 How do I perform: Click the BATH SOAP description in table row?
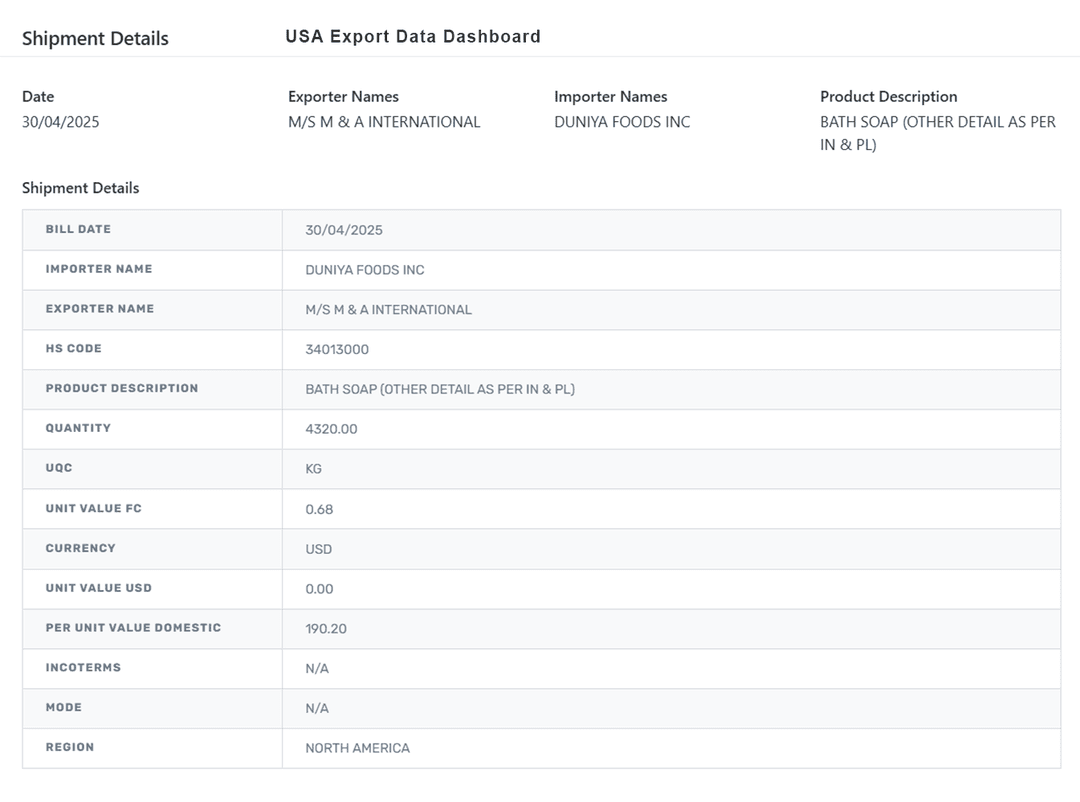point(440,389)
